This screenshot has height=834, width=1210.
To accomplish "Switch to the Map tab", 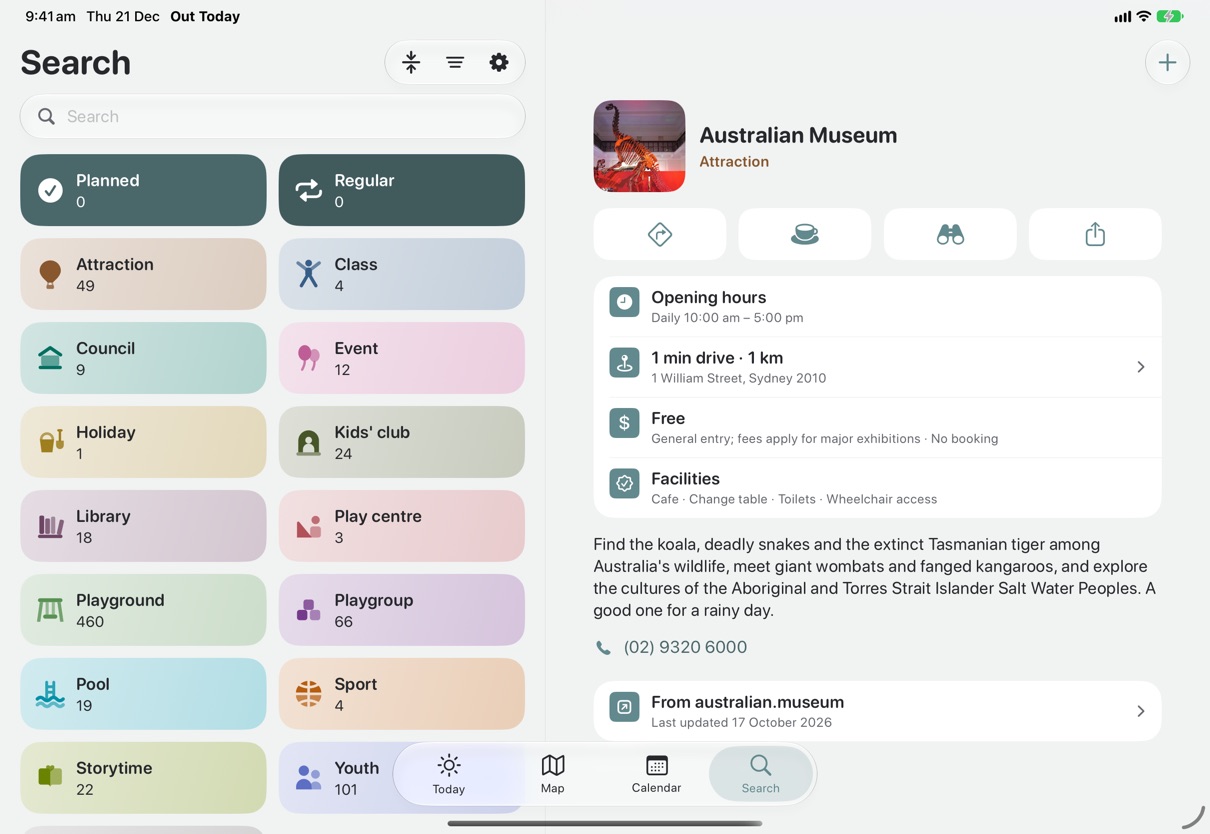I will pyautogui.click(x=553, y=774).
